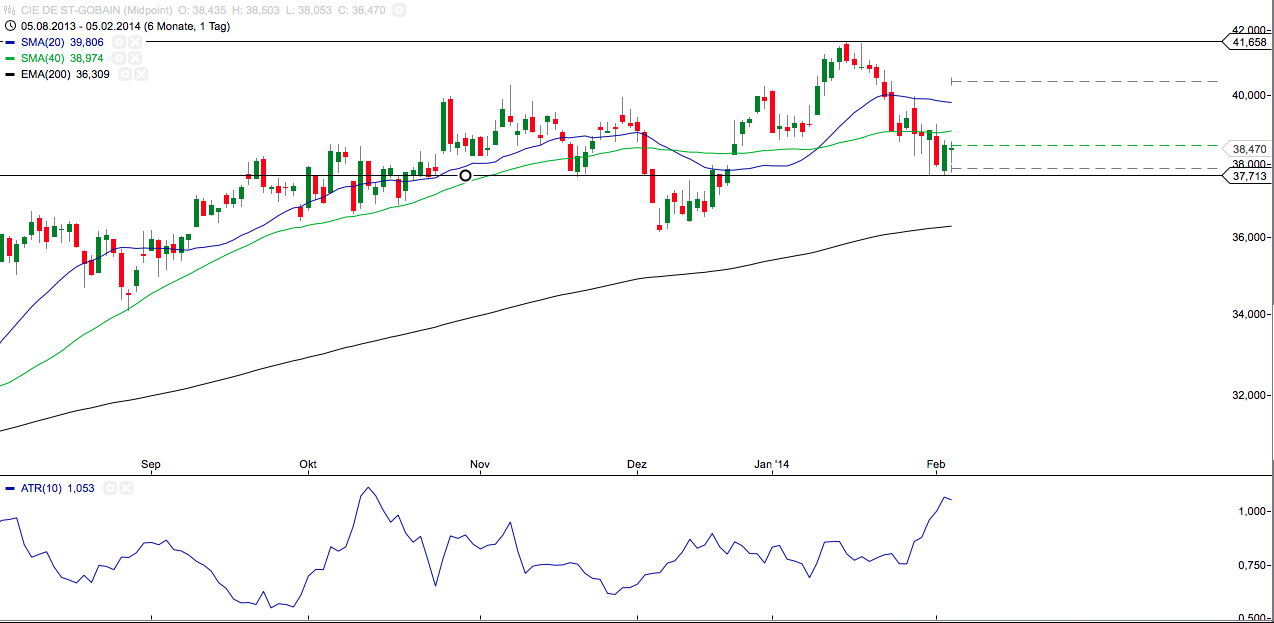Click the SMA(40) 38,974 label
Screen dimensions: 1274x623
coord(62,58)
